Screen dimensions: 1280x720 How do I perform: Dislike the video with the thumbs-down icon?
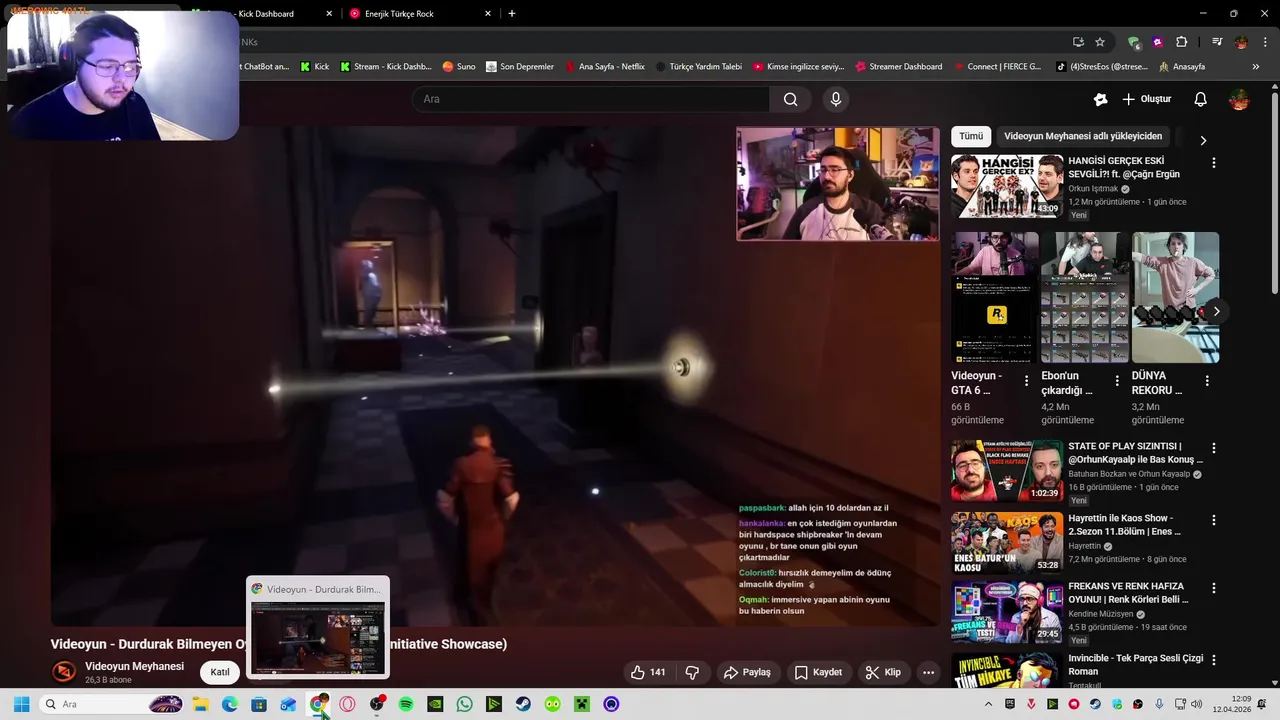(692, 672)
